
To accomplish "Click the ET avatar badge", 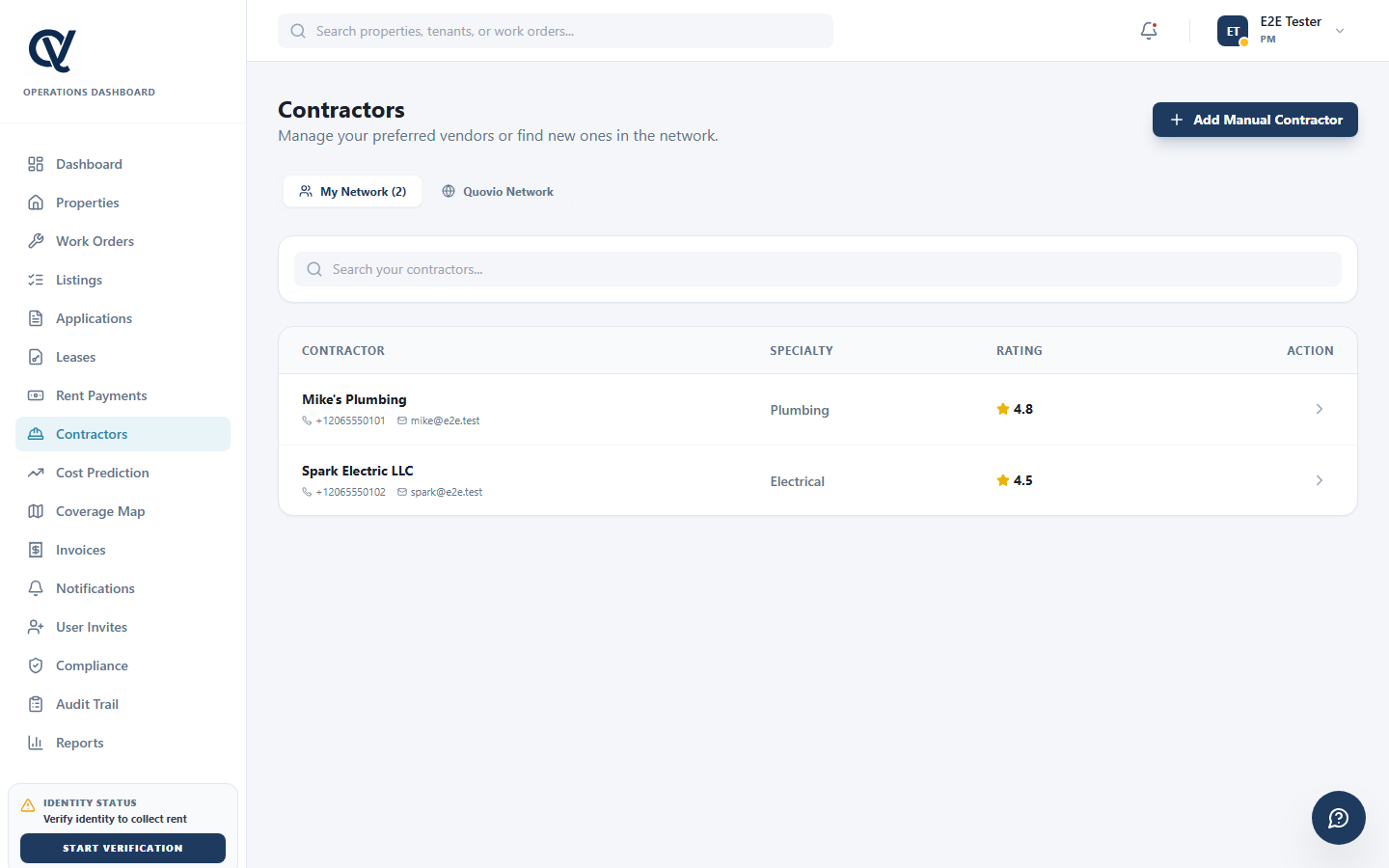I will [x=1233, y=30].
